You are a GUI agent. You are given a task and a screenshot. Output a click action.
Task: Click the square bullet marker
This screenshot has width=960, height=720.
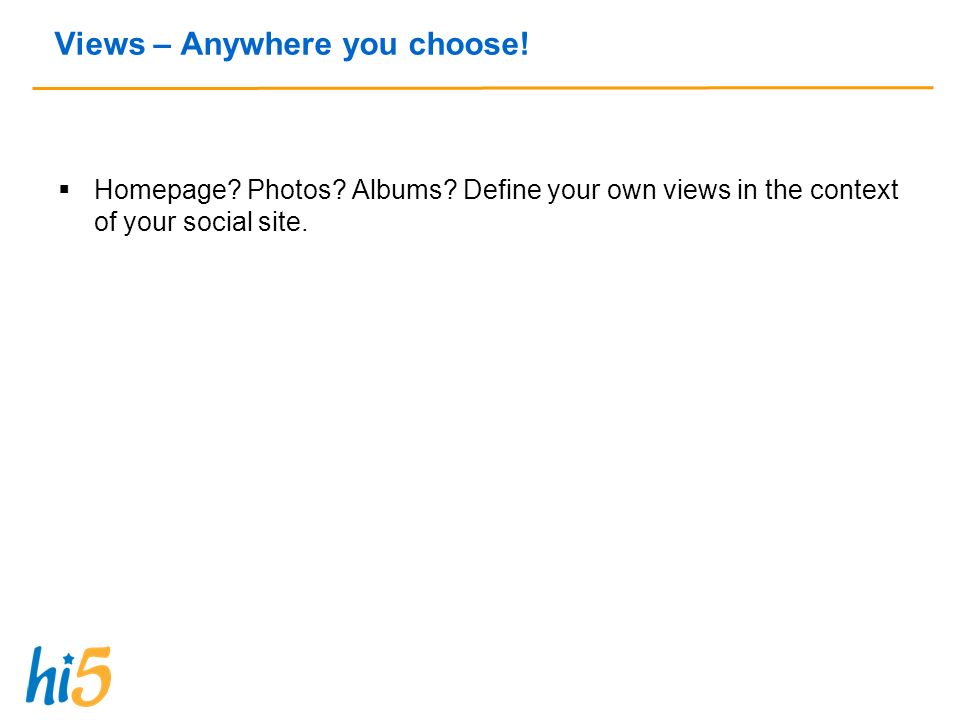pos(64,190)
